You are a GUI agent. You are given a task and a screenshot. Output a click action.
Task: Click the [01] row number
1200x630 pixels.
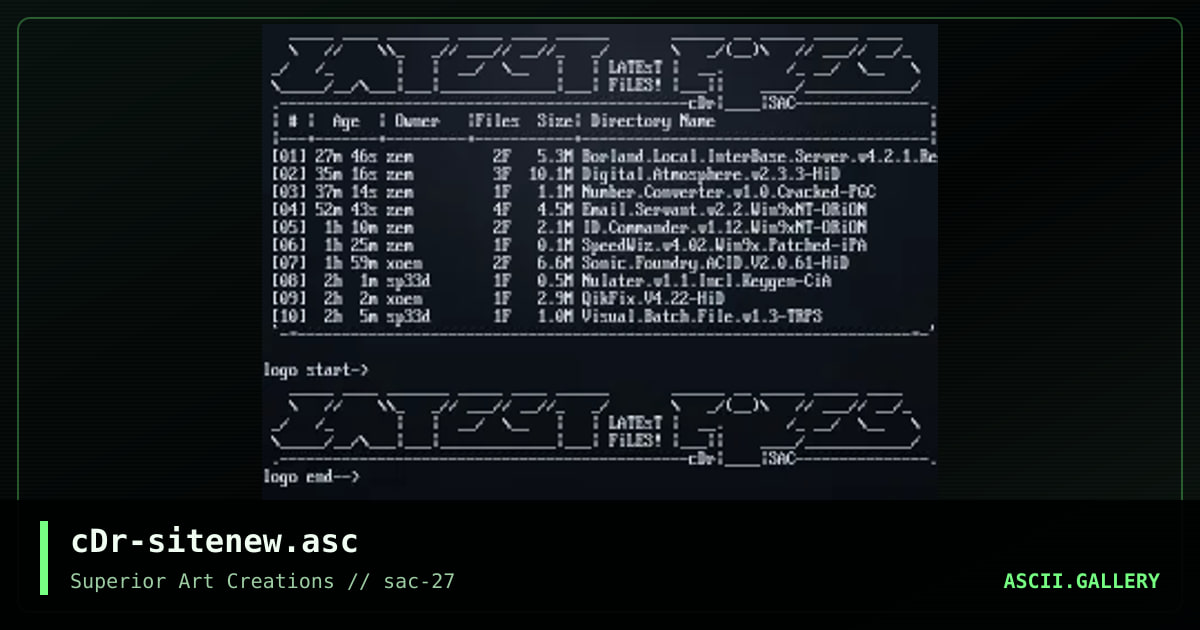tap(289, 157)
